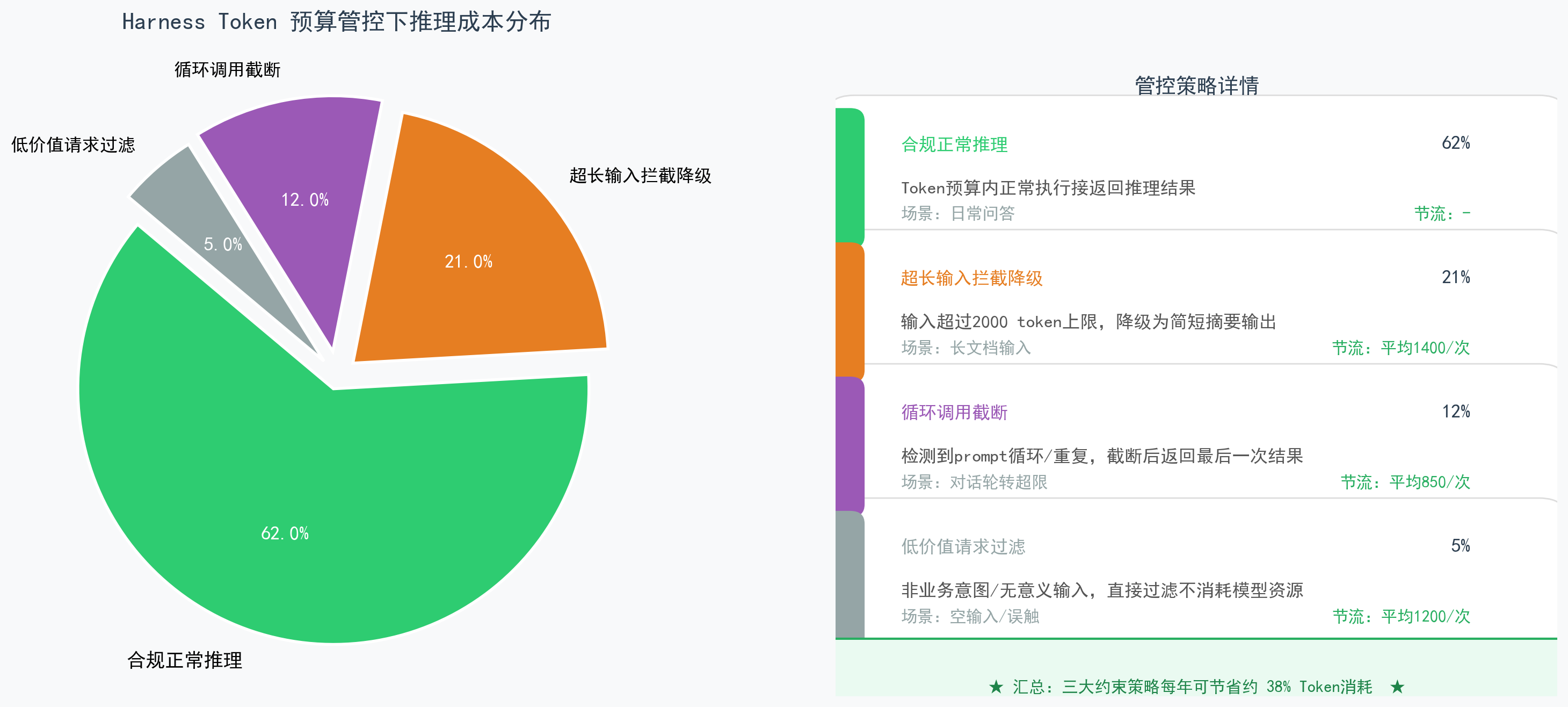1568x707 pixels.
Task: Click the 节流：平均1400/次 savings text
Action: [x=1400, y=348]
